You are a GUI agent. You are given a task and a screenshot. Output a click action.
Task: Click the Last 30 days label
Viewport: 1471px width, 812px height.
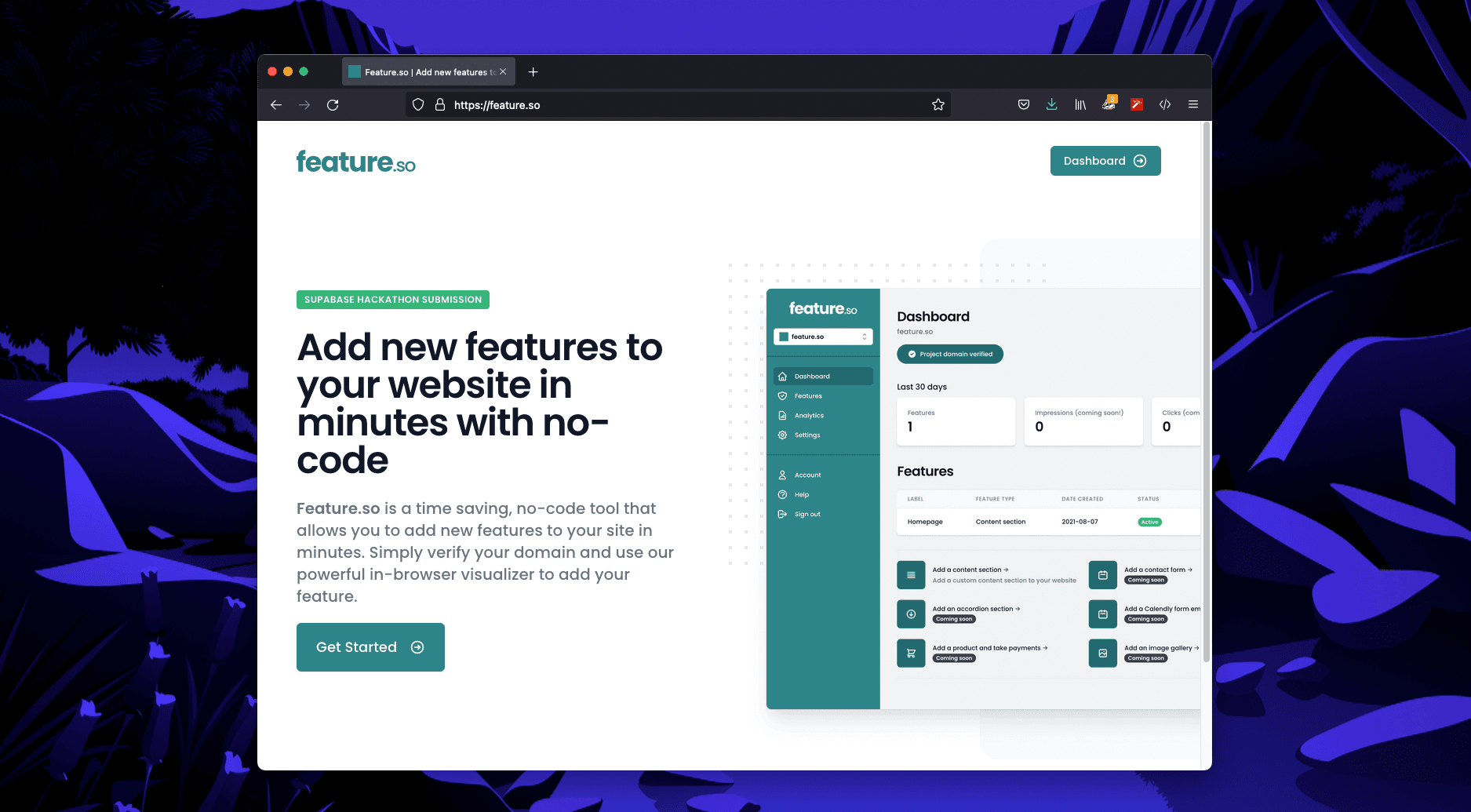point(922,387)
